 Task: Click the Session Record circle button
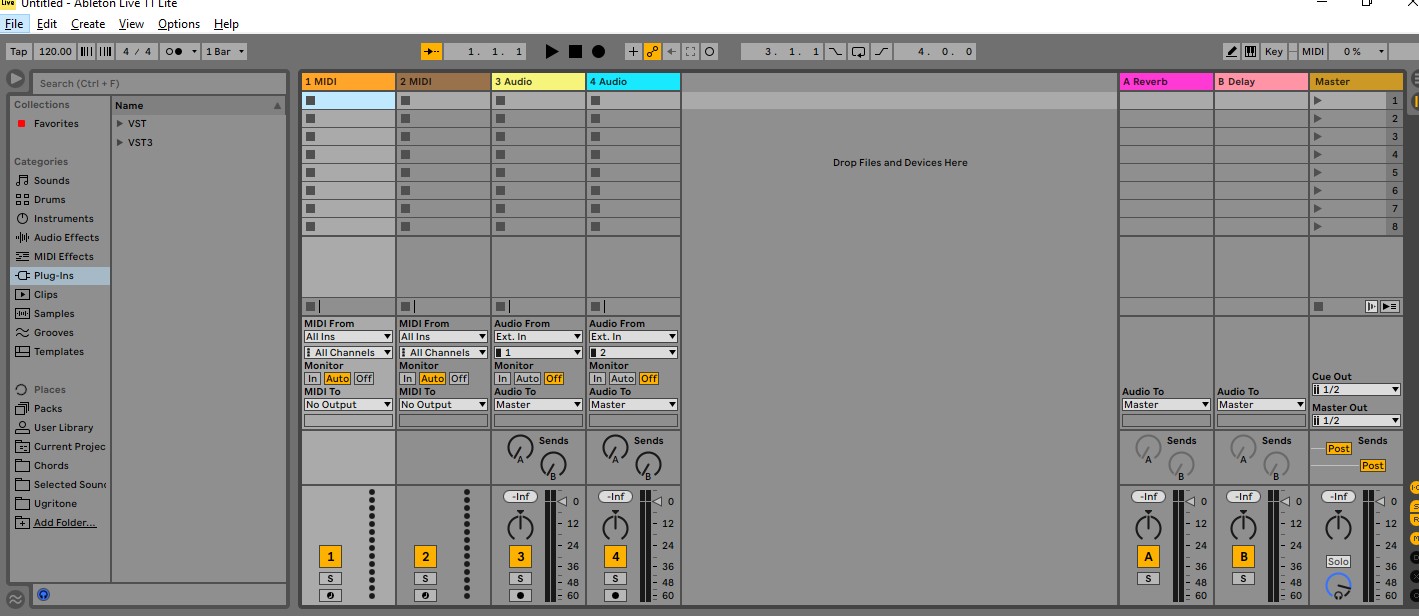click(x=710, y=51)
